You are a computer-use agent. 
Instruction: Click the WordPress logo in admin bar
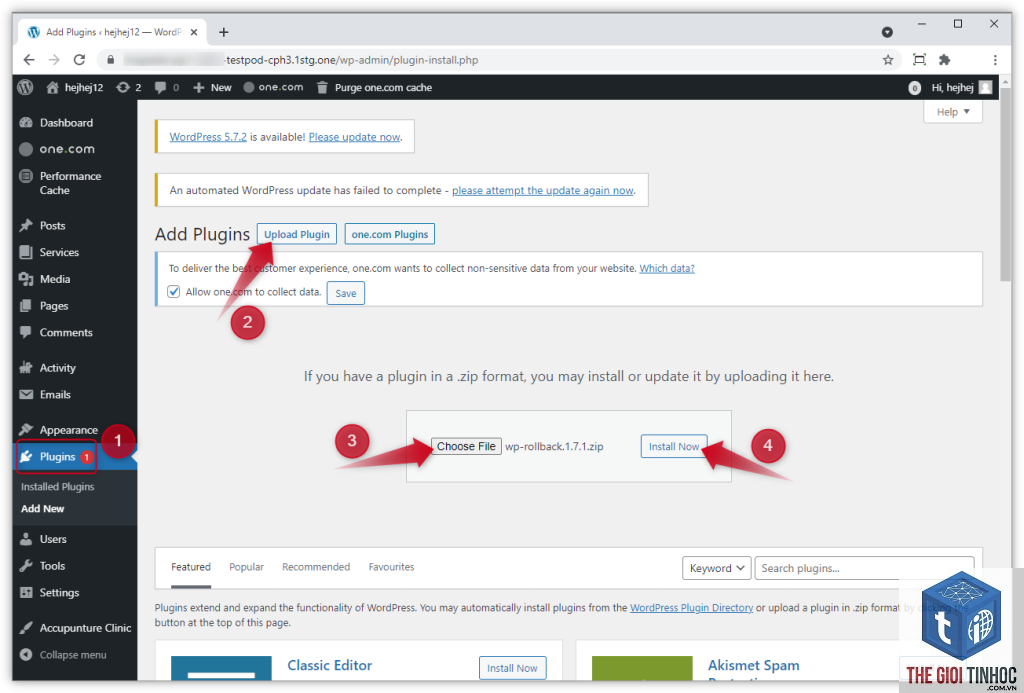(25, 87)
